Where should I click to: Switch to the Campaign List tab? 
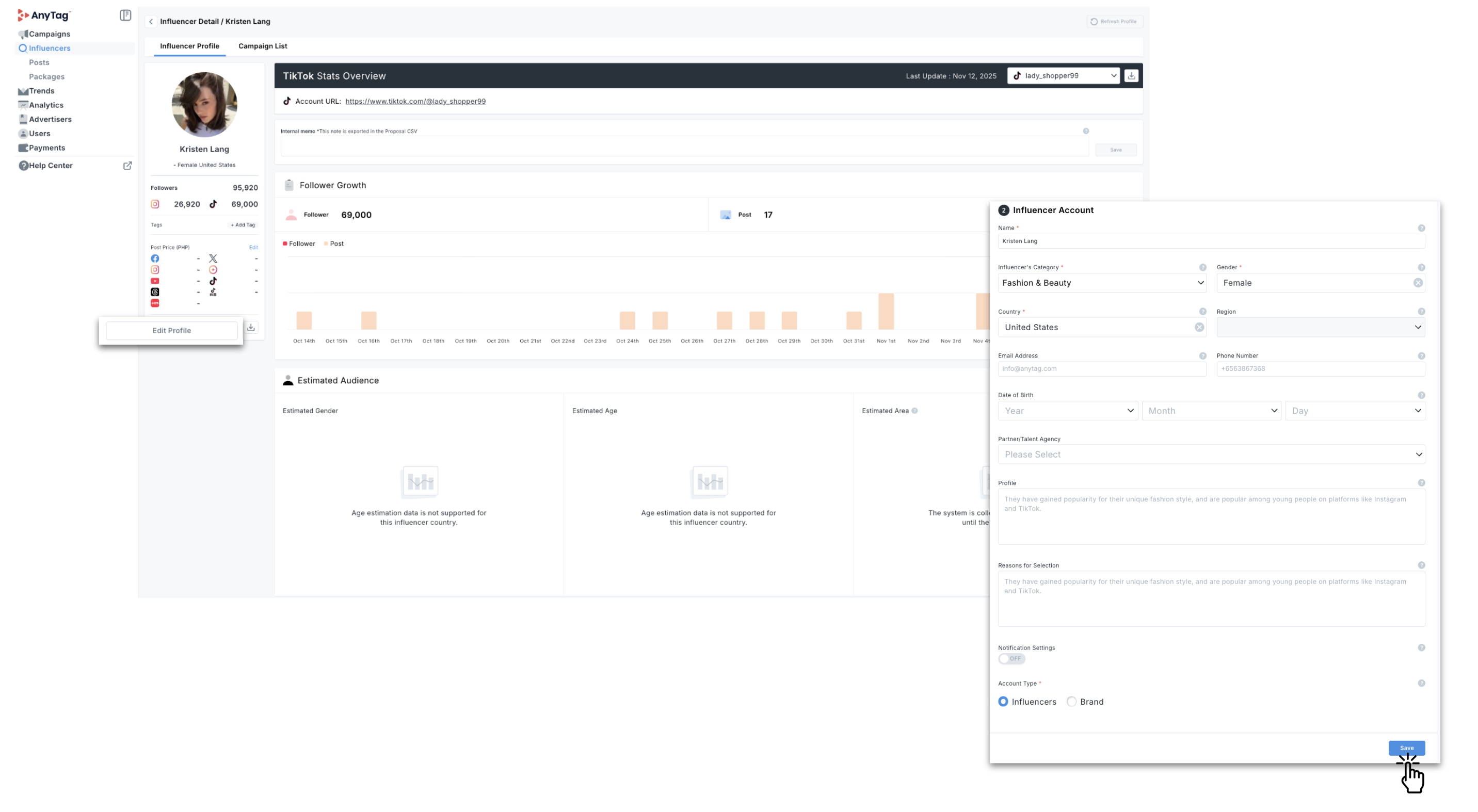coord(263,46)
